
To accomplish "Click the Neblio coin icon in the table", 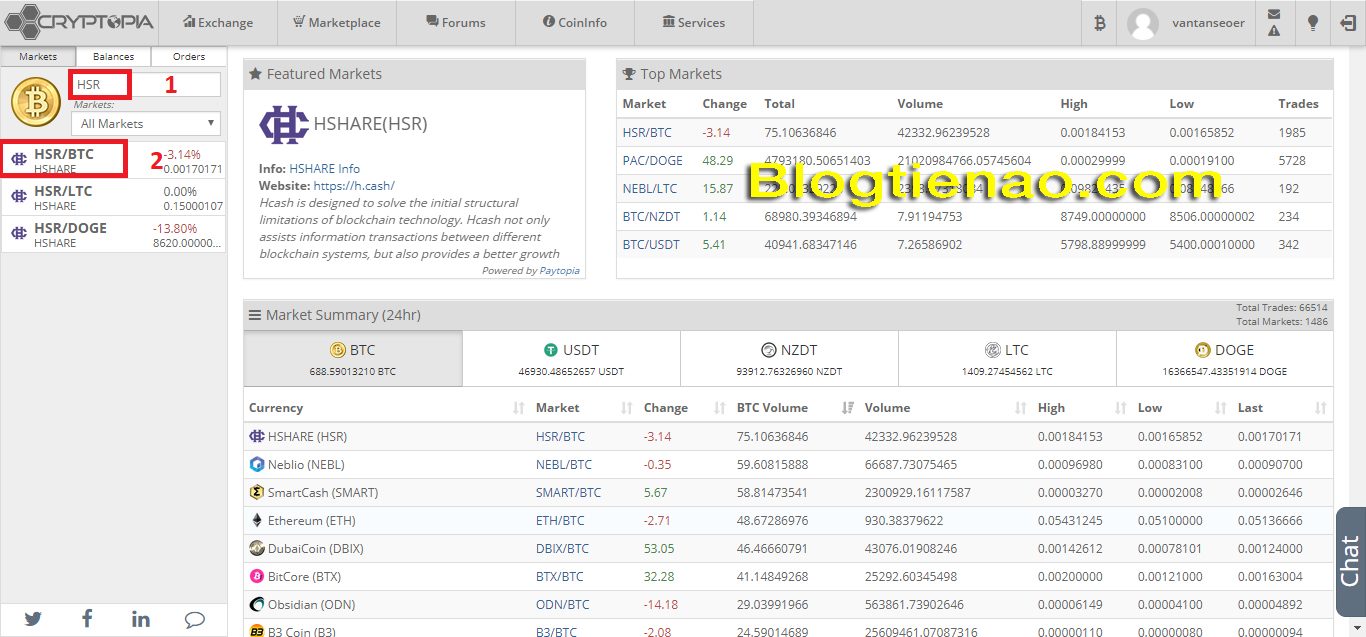I will coord(257,464).
